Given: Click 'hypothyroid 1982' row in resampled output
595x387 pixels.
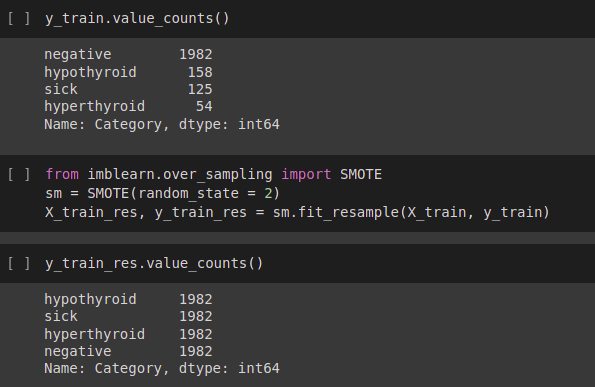Looking at the screenshot, I should click(128, 299).
